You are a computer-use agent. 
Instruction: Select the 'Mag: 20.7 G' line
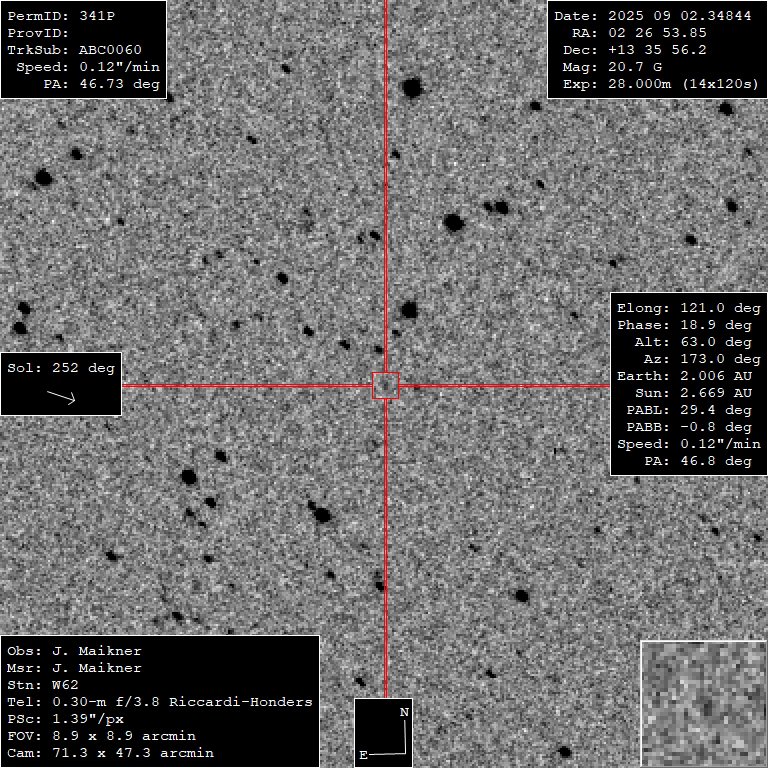click(612, 67)
